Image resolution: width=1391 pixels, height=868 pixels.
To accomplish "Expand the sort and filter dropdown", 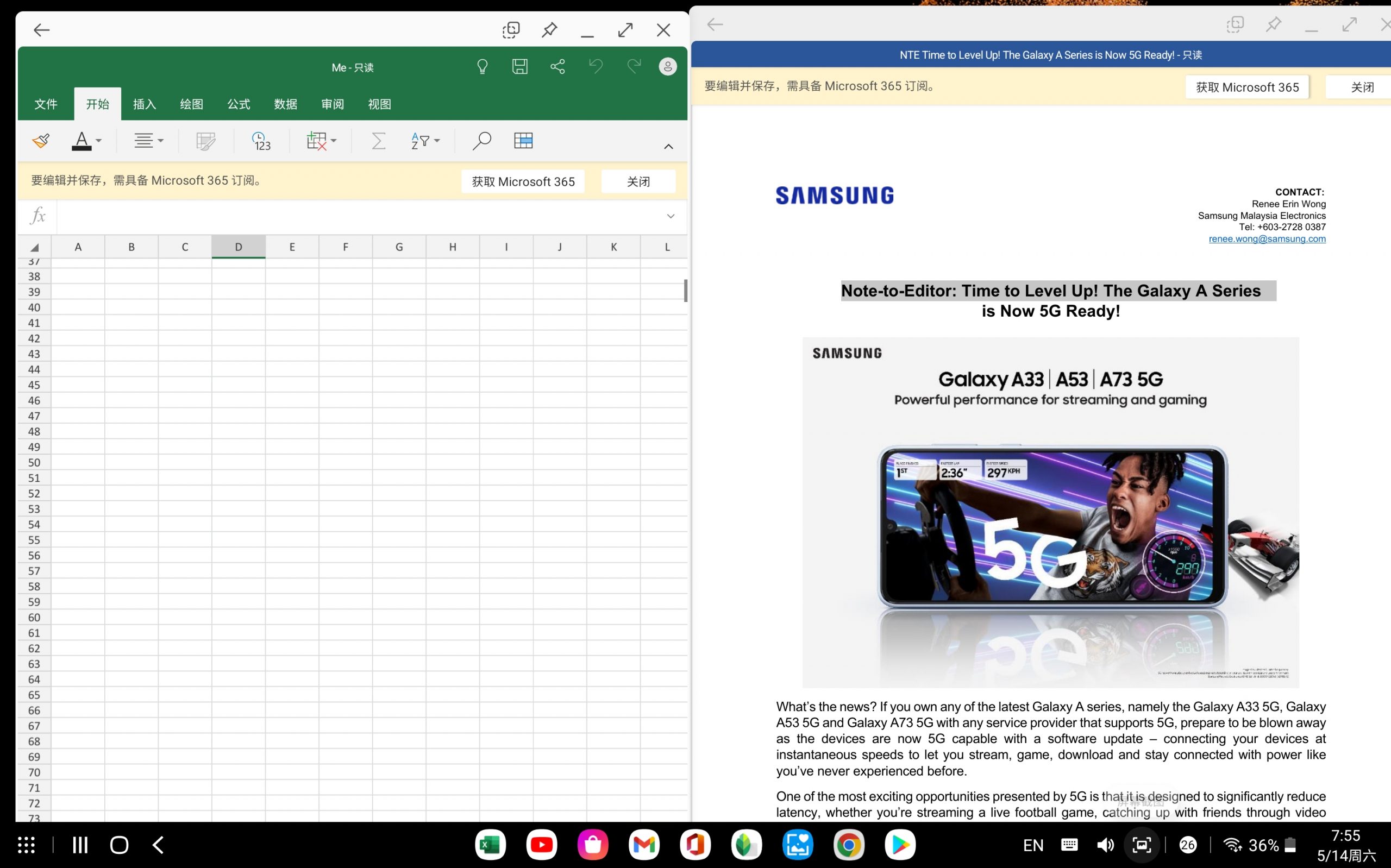I will pos(437,141).
